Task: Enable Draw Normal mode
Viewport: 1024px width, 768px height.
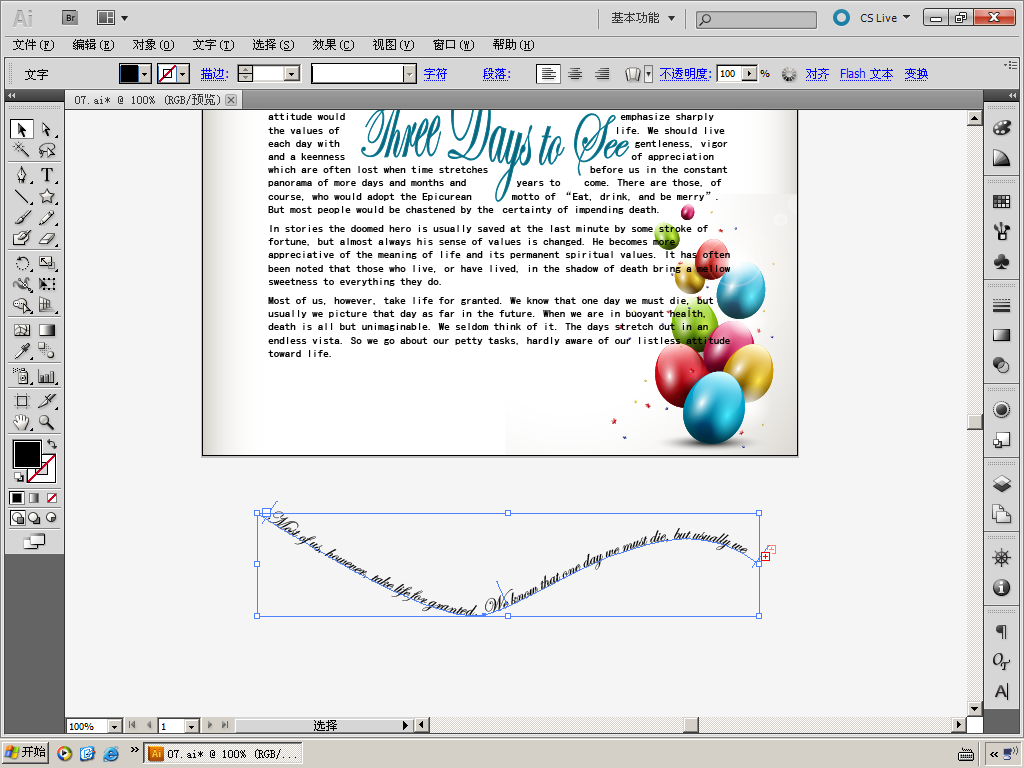Action: pos(18,518)
